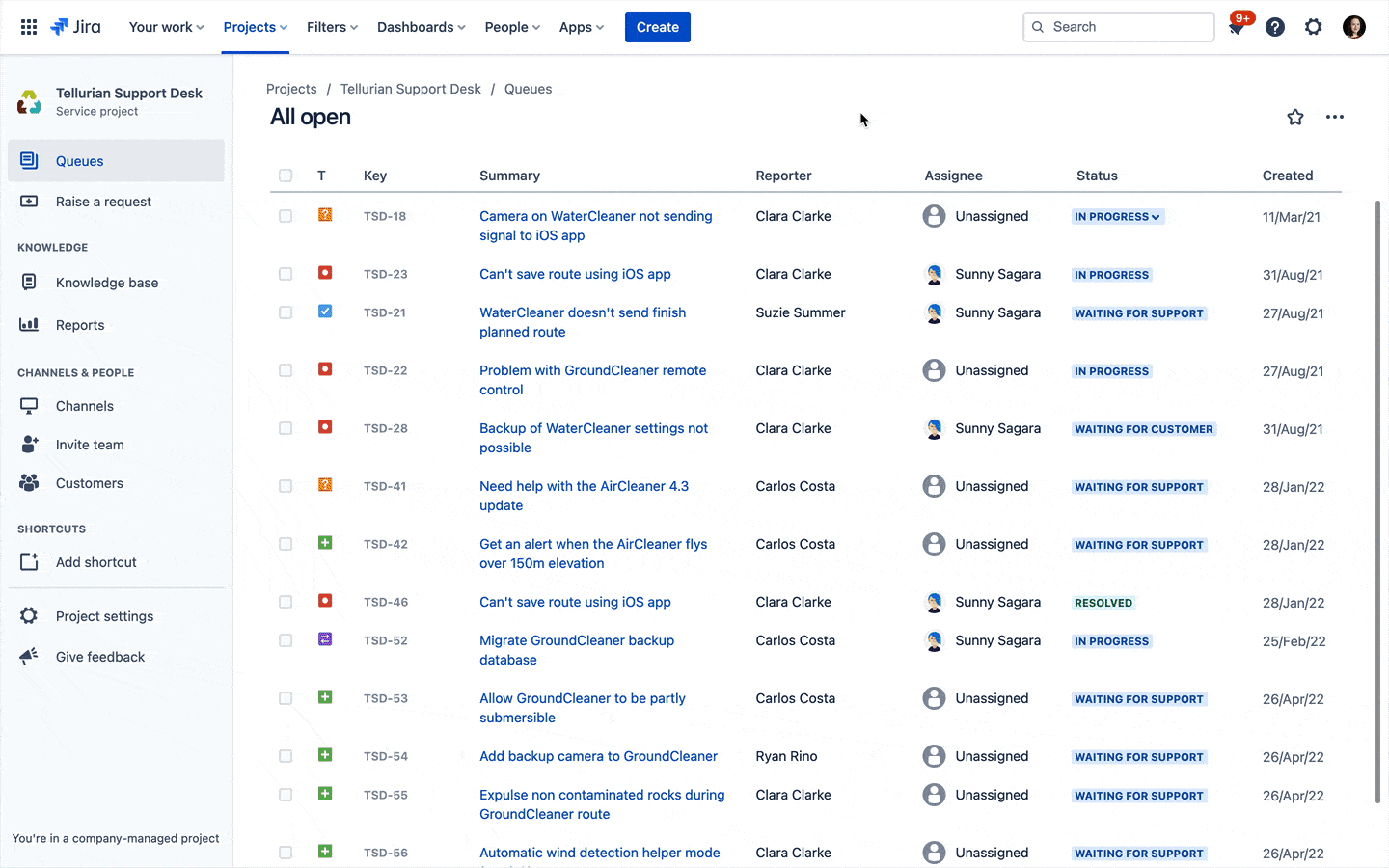
Task: Open the settings gear in top bar
Action: (1314, 27)
